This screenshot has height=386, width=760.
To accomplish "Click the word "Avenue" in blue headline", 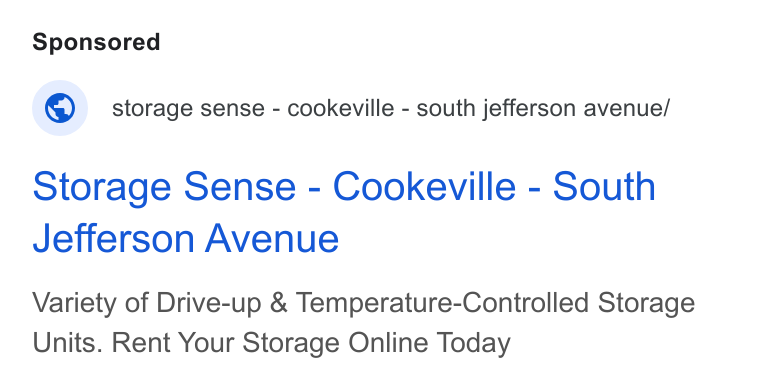I will [x=272, y=238].
